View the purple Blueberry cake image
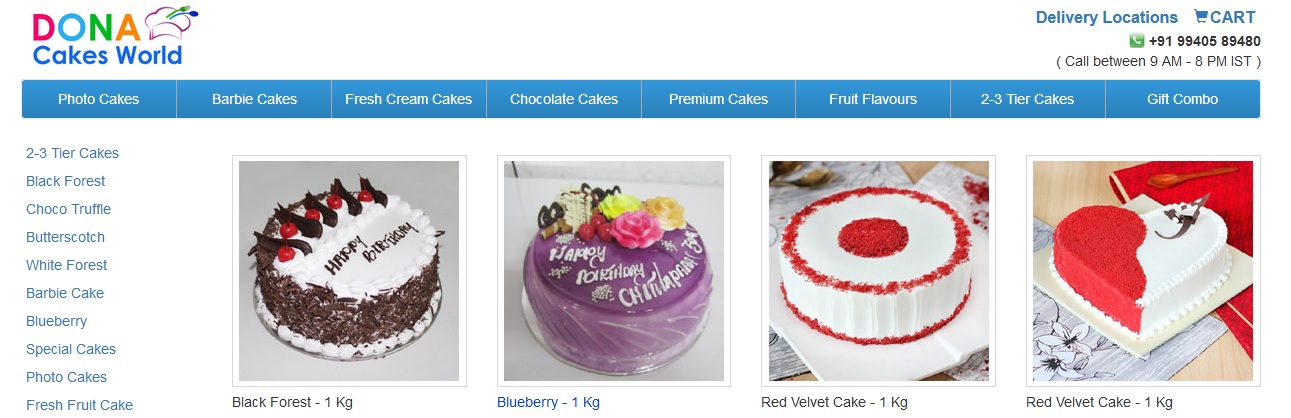1291x418 pixels. (x=614, y=271)
